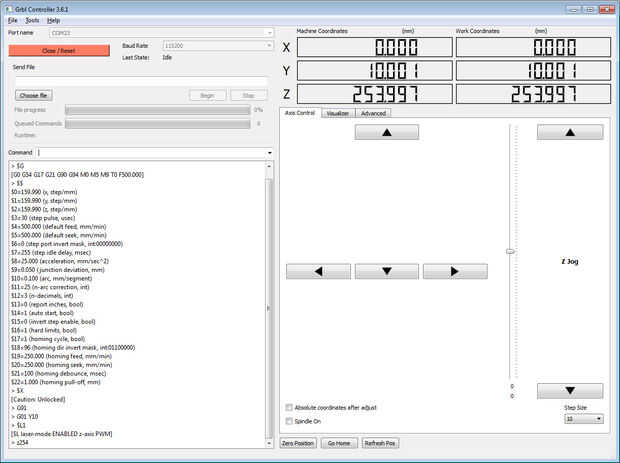Click the '$0=159.990 (x, step/mm)' line
The height and width of the screenshot is (463, 620).
pyautogui.click(x=44, y=192)
